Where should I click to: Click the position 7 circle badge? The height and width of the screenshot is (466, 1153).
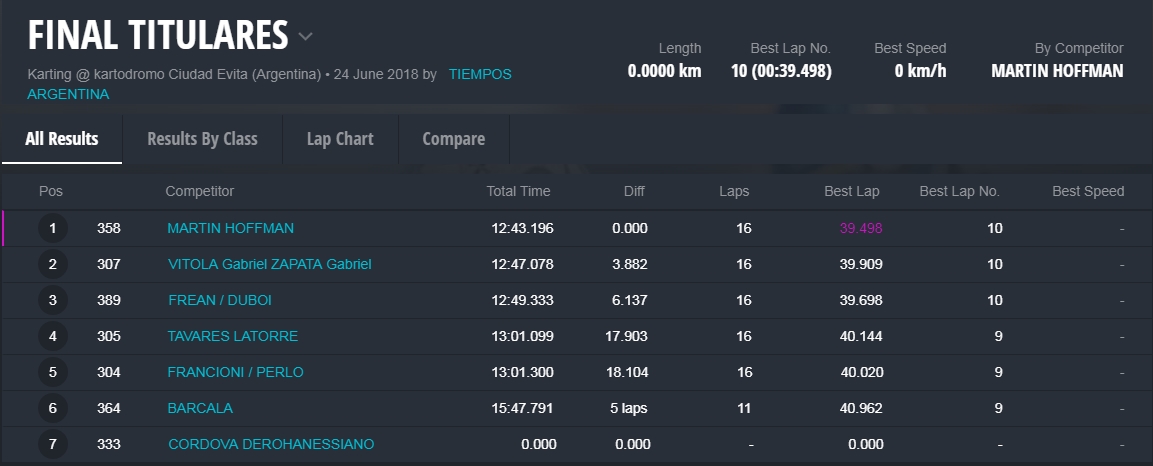coord(52,444)
